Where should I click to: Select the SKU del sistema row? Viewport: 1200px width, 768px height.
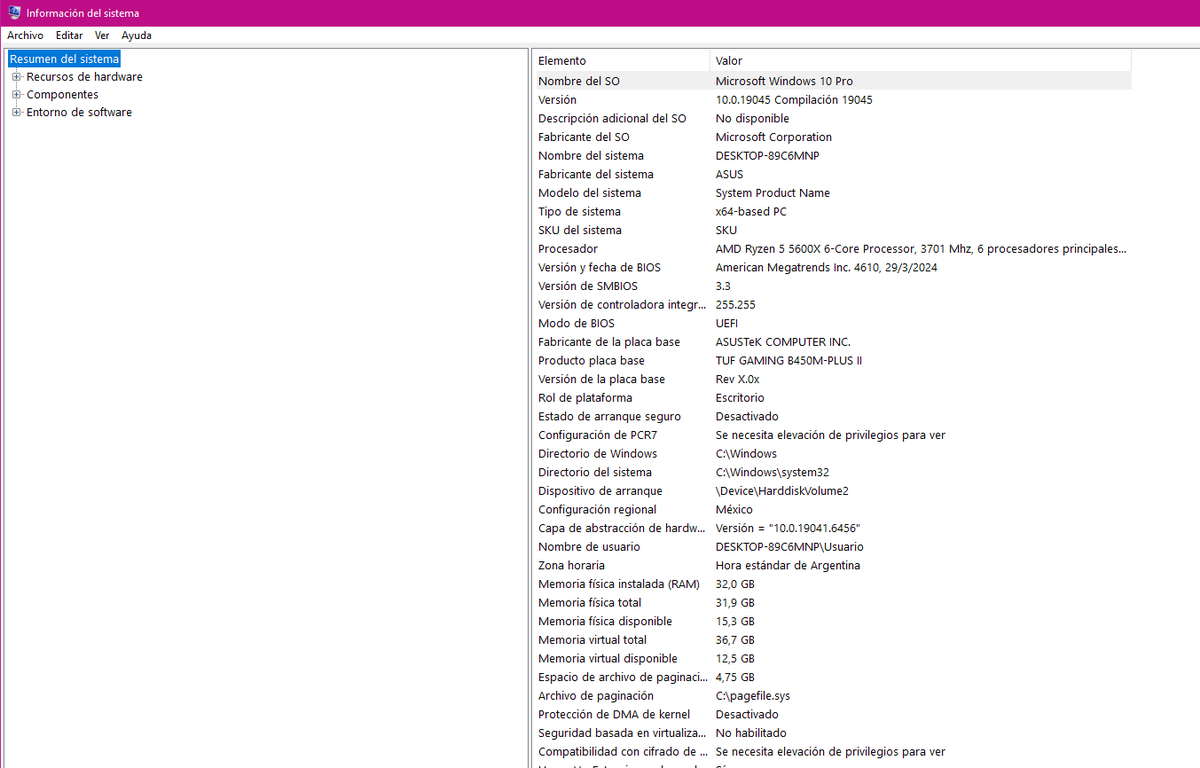pos(832,230)
